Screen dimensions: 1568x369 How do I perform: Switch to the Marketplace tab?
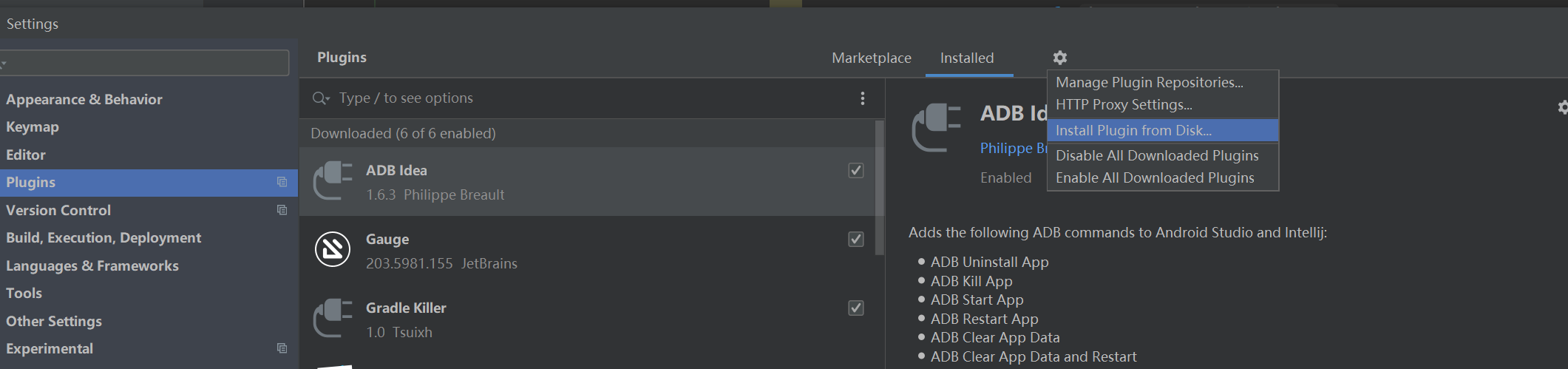pos(871,58)
